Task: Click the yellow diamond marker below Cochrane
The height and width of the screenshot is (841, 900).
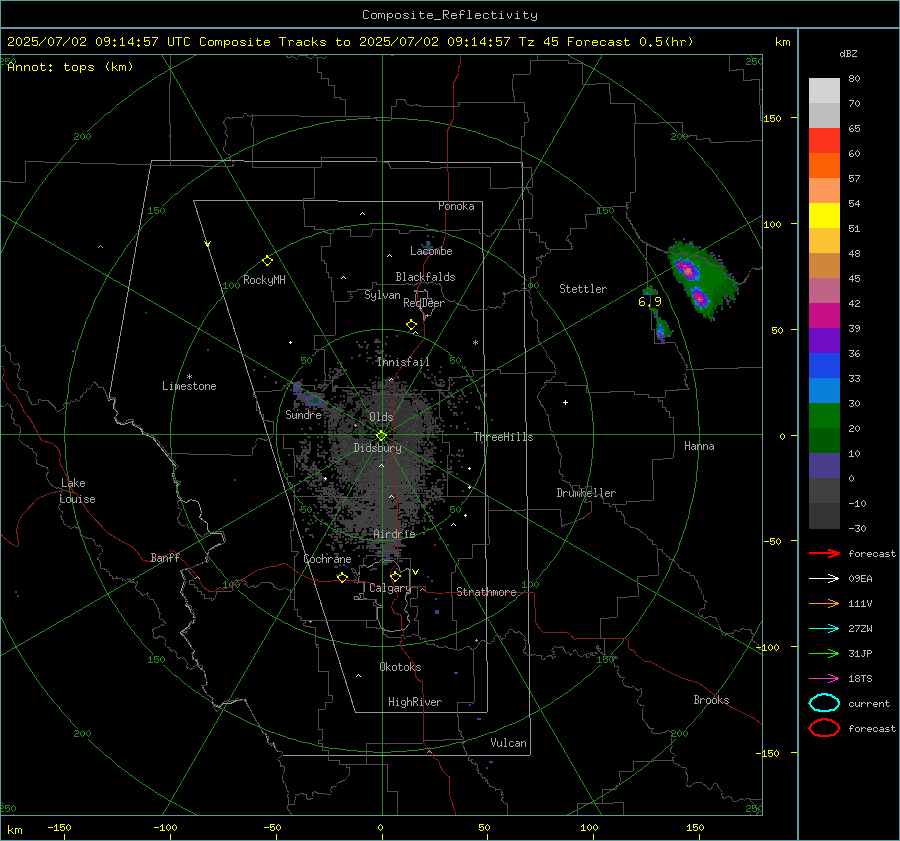Action: pyautogui.click(x=342, y=577)
